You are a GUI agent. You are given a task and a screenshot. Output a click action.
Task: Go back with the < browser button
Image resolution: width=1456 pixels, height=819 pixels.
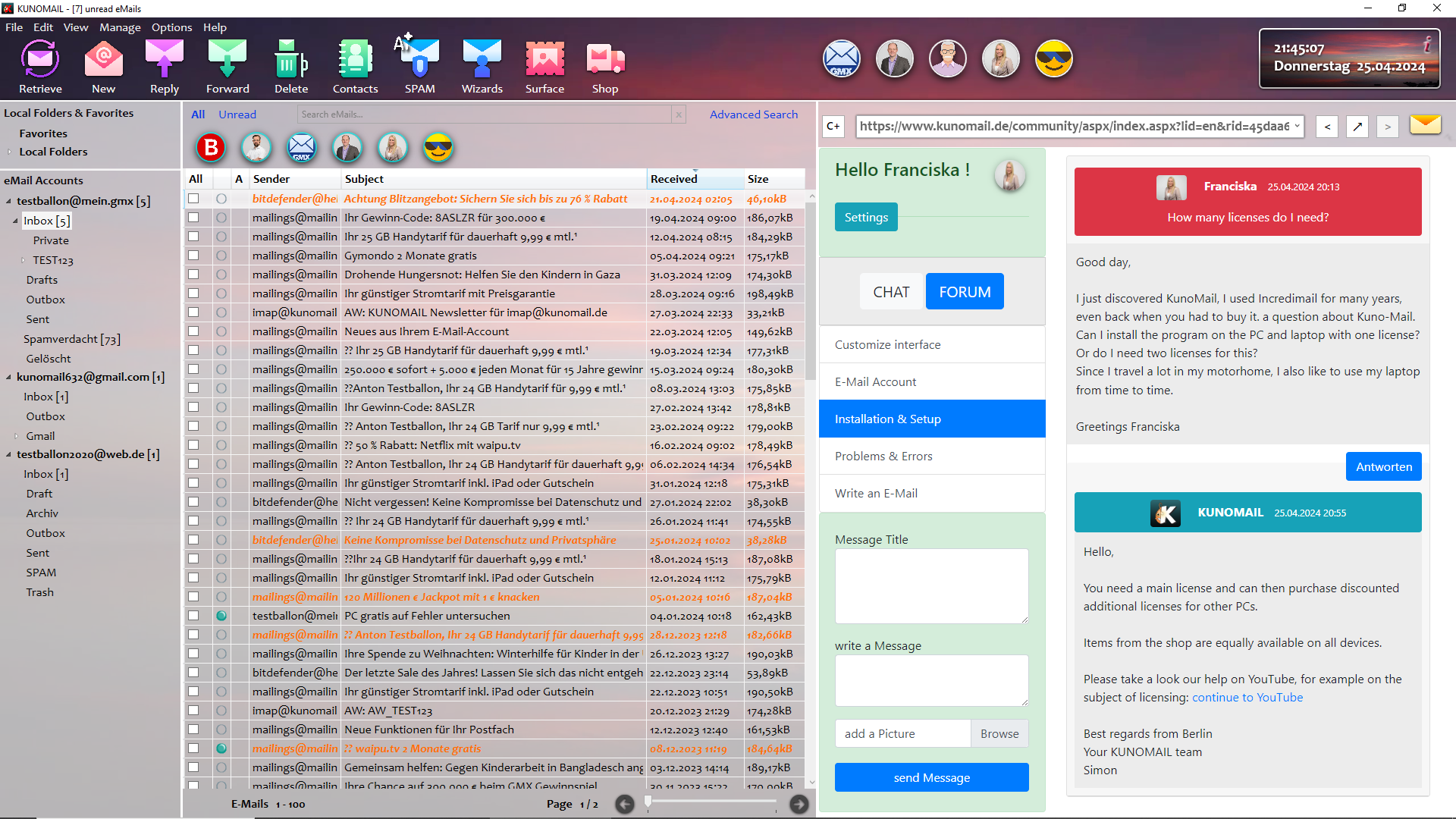tap(1327, 127)
